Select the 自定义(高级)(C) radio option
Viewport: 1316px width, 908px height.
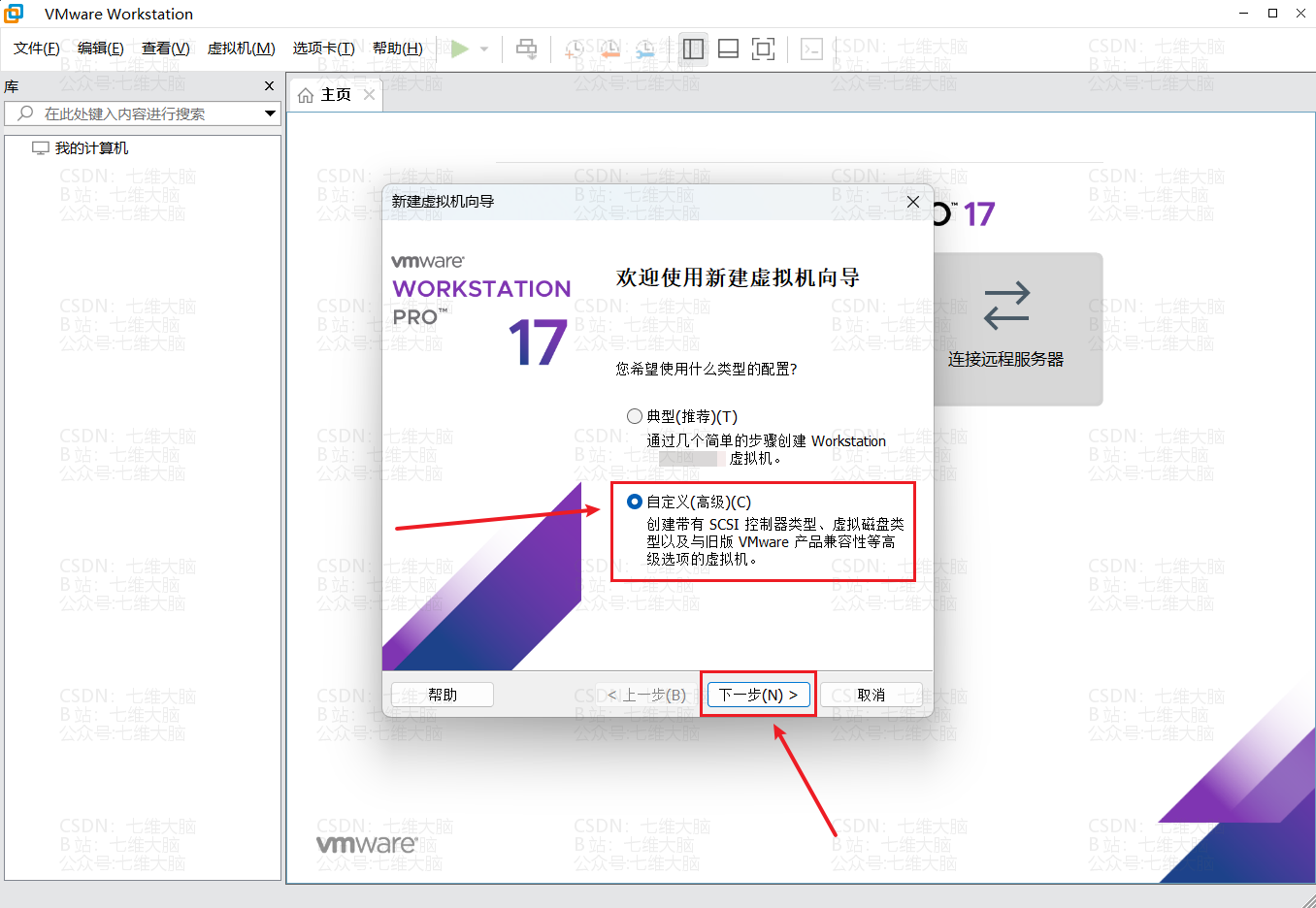[x=635, y=502]
